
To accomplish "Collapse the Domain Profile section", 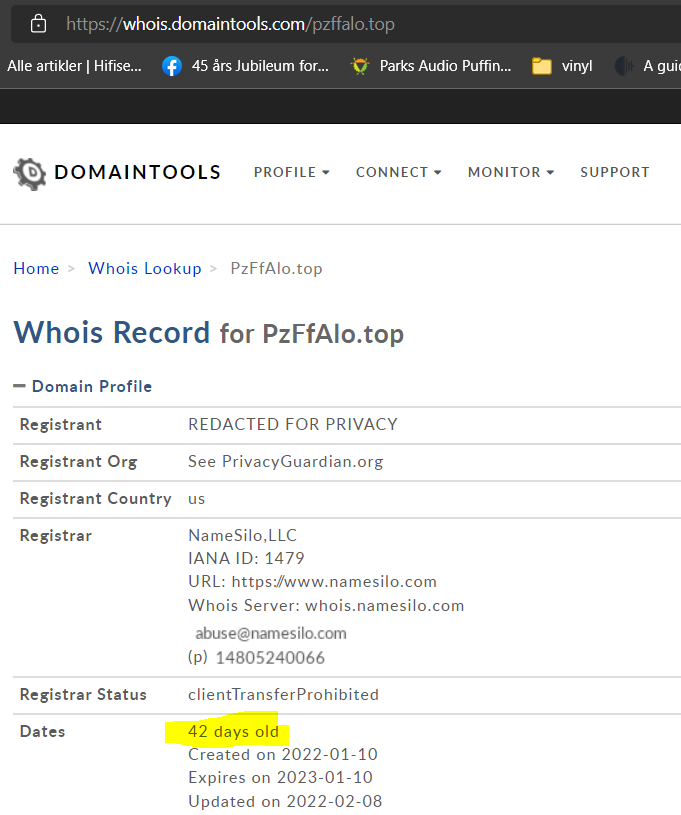I will pyautogui.click(x=19, y=386).
